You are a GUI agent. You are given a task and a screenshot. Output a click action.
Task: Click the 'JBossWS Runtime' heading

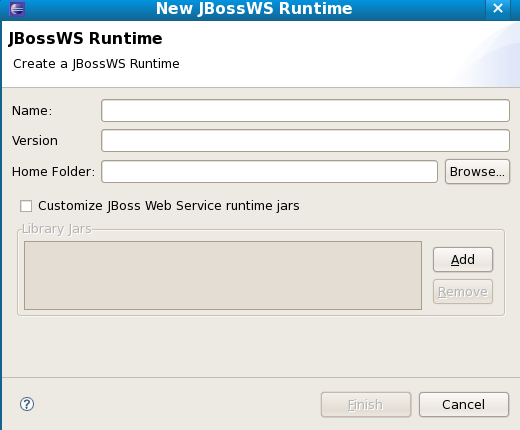[x=85, y=38]
